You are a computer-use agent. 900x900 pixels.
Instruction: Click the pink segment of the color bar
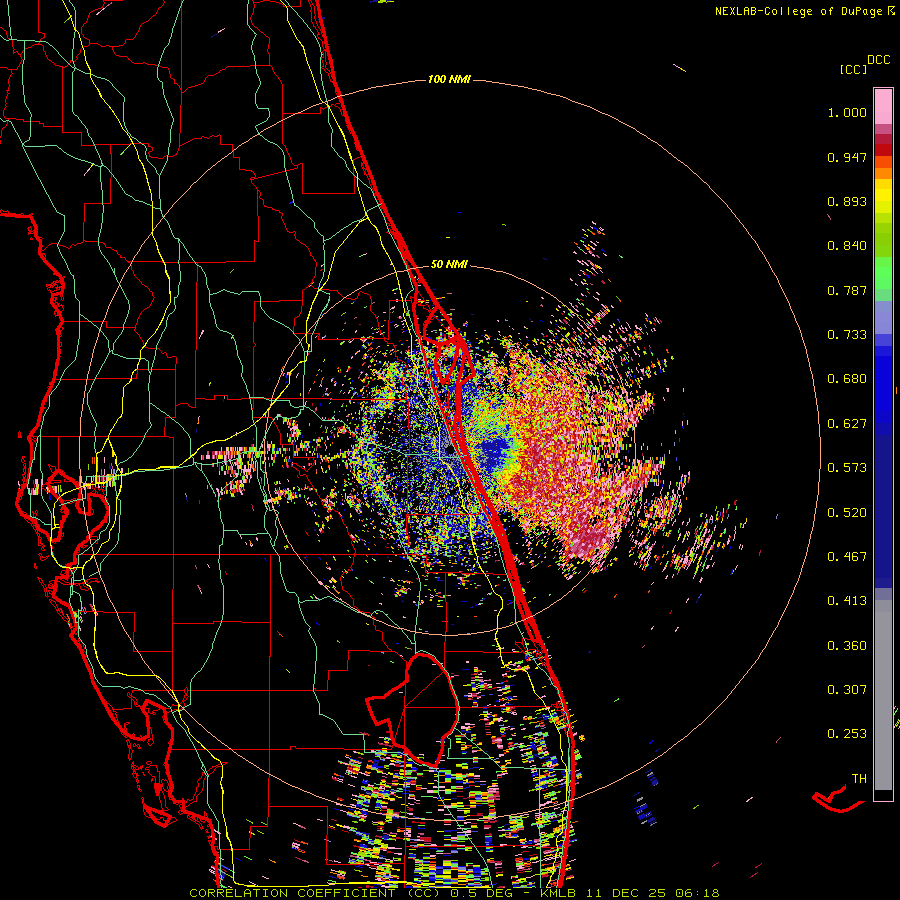pos(883,106)
